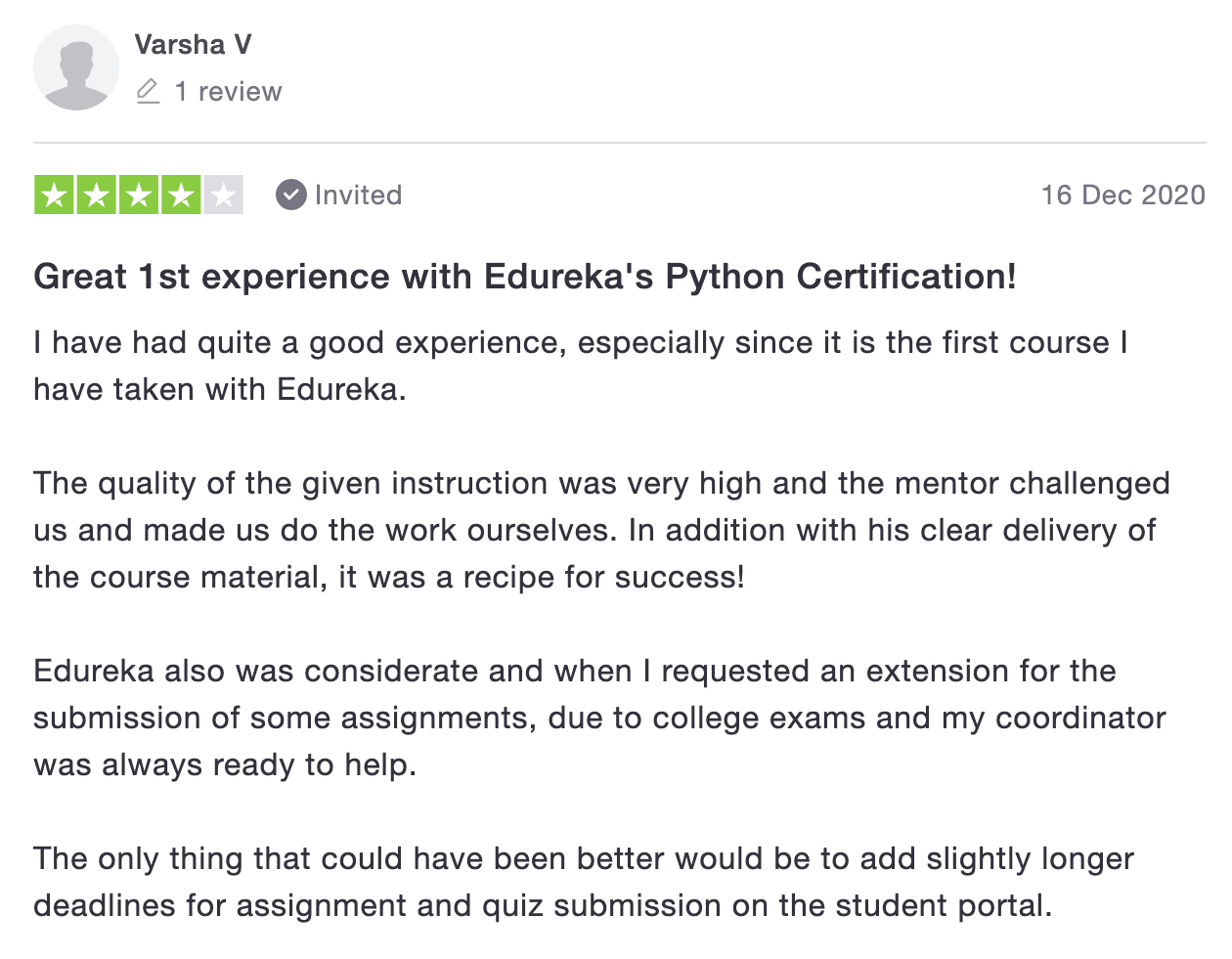This screenshot has height=959, width=1232.
Task: Select the third green star in the rating
Action: 139,195
